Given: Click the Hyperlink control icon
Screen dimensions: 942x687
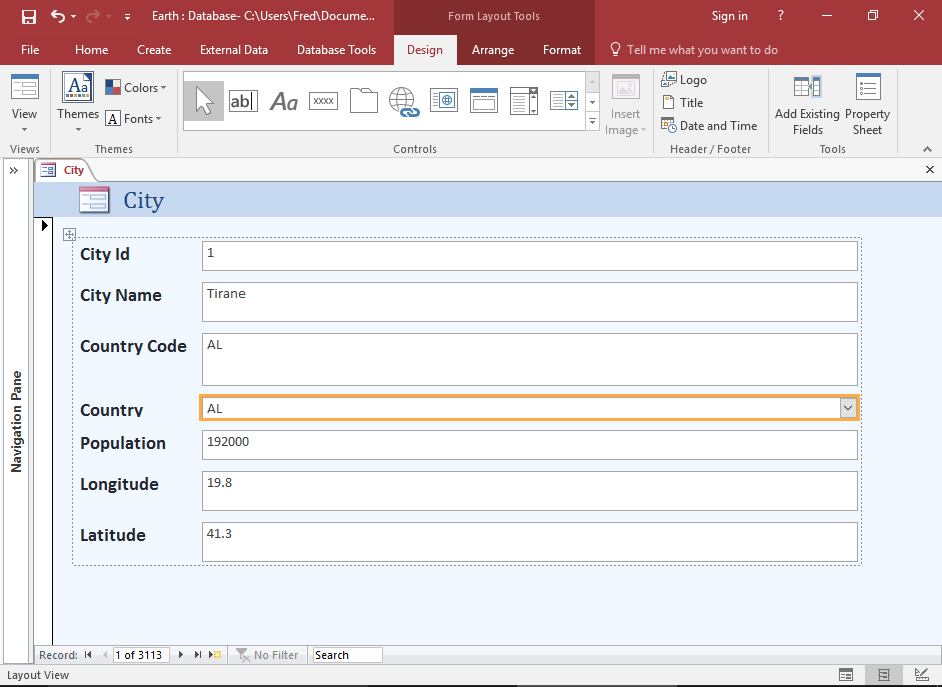Looking at the screenshot, I should (403, 101).
